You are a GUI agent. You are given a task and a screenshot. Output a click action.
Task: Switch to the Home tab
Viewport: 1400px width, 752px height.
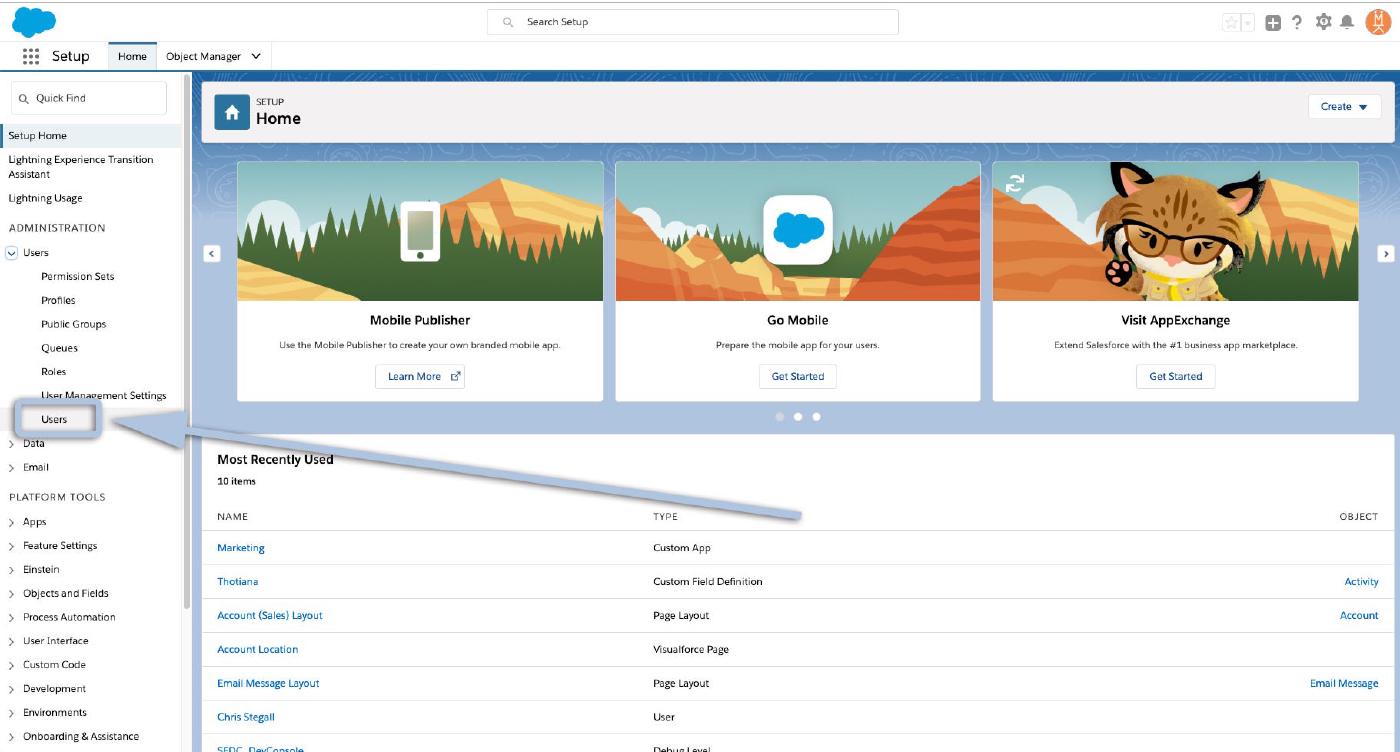(132, 57)
